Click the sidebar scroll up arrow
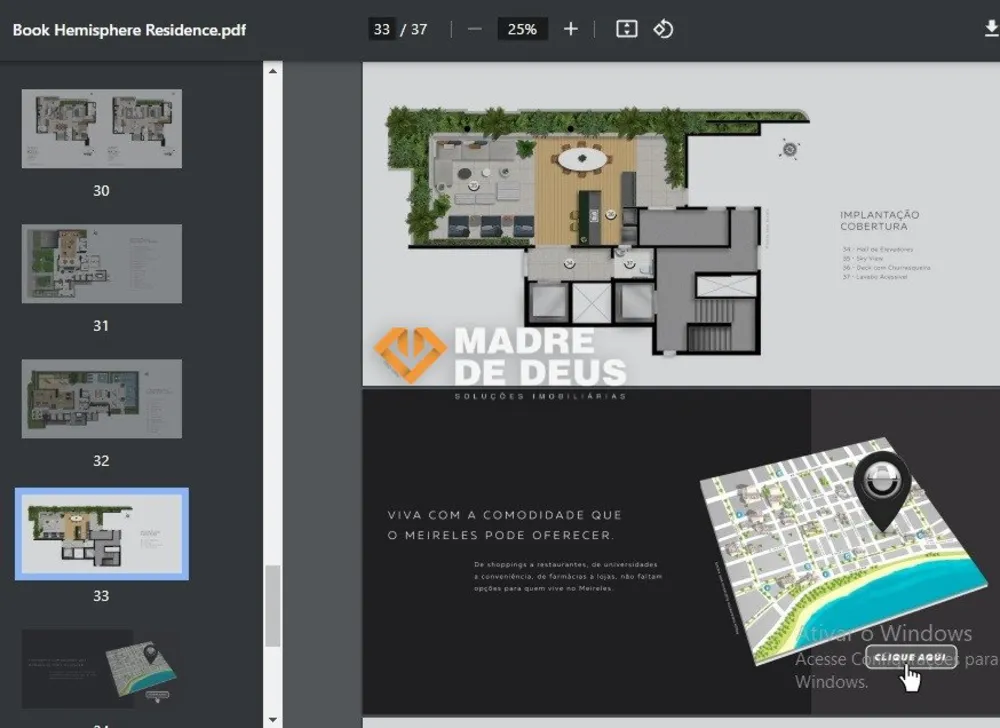 click(272, 71)
